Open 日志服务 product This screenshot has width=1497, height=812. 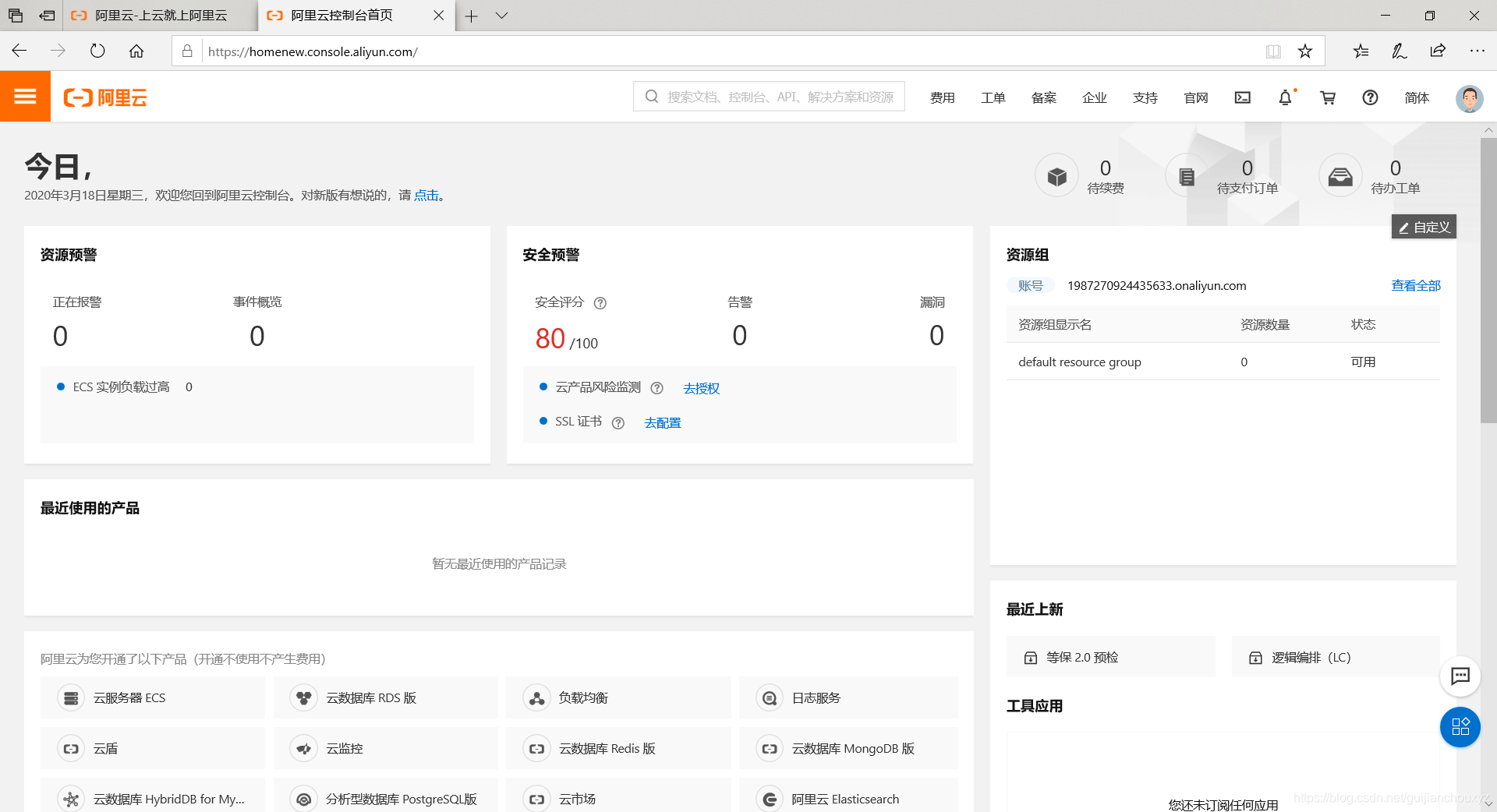[848, 697]
